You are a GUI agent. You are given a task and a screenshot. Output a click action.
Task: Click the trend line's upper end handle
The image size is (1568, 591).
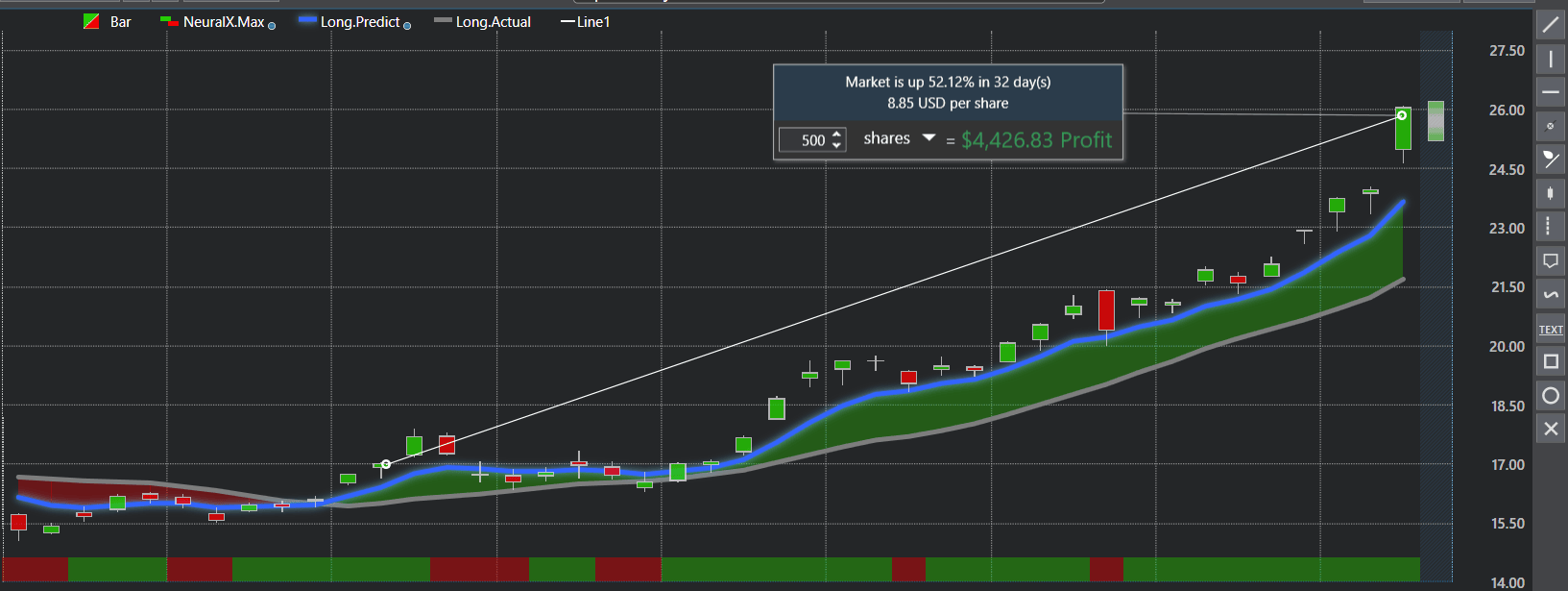1402,115
